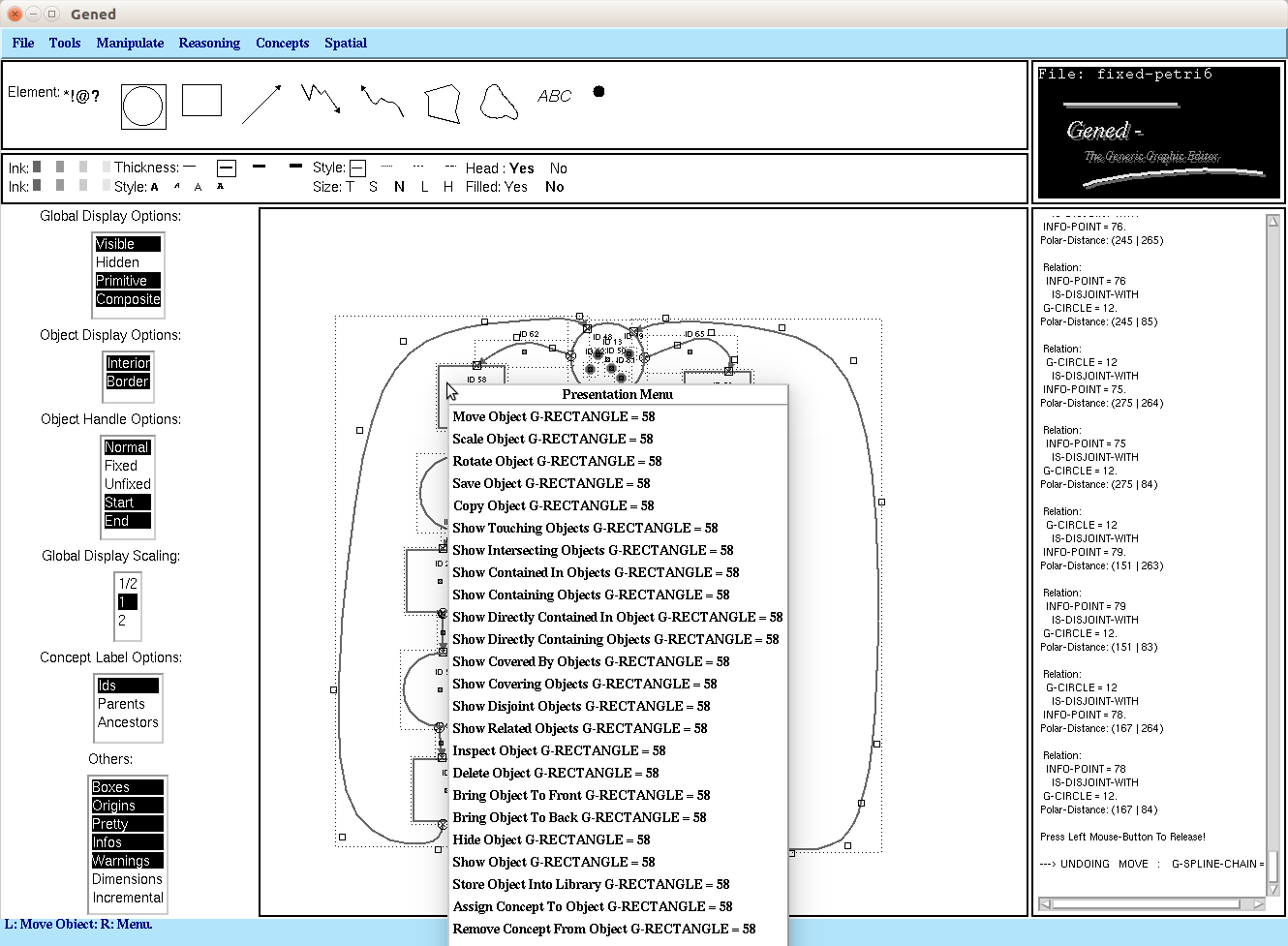Choose Assign Concept To Object entry
The height and width of the screenshot is (946, 1288).
618,906
